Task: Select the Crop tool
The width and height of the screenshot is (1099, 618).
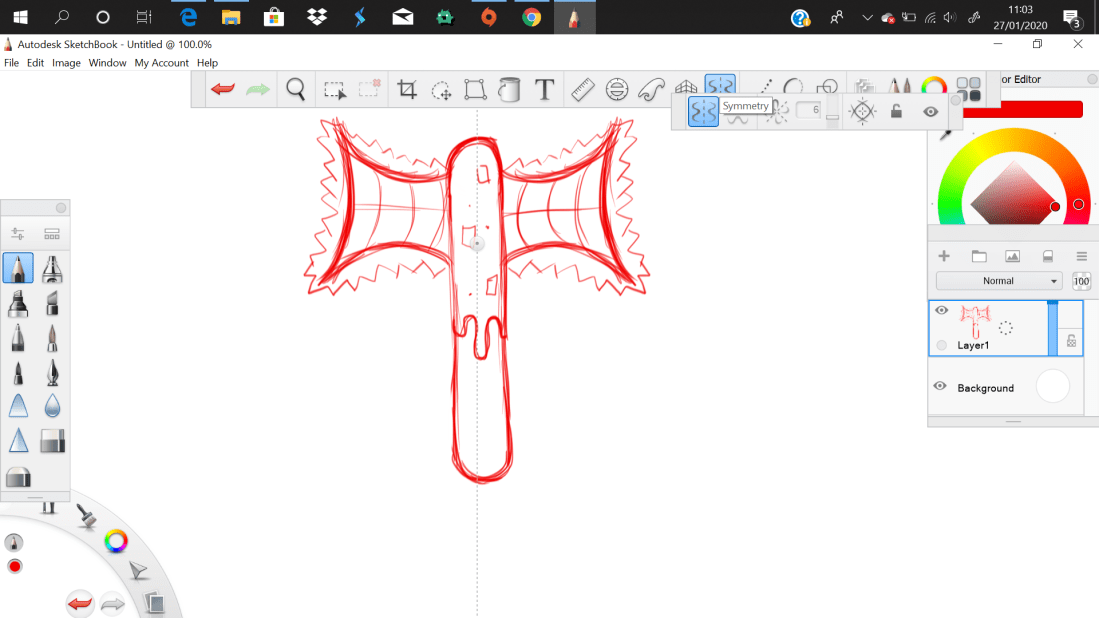Action: tap(407, 89)
